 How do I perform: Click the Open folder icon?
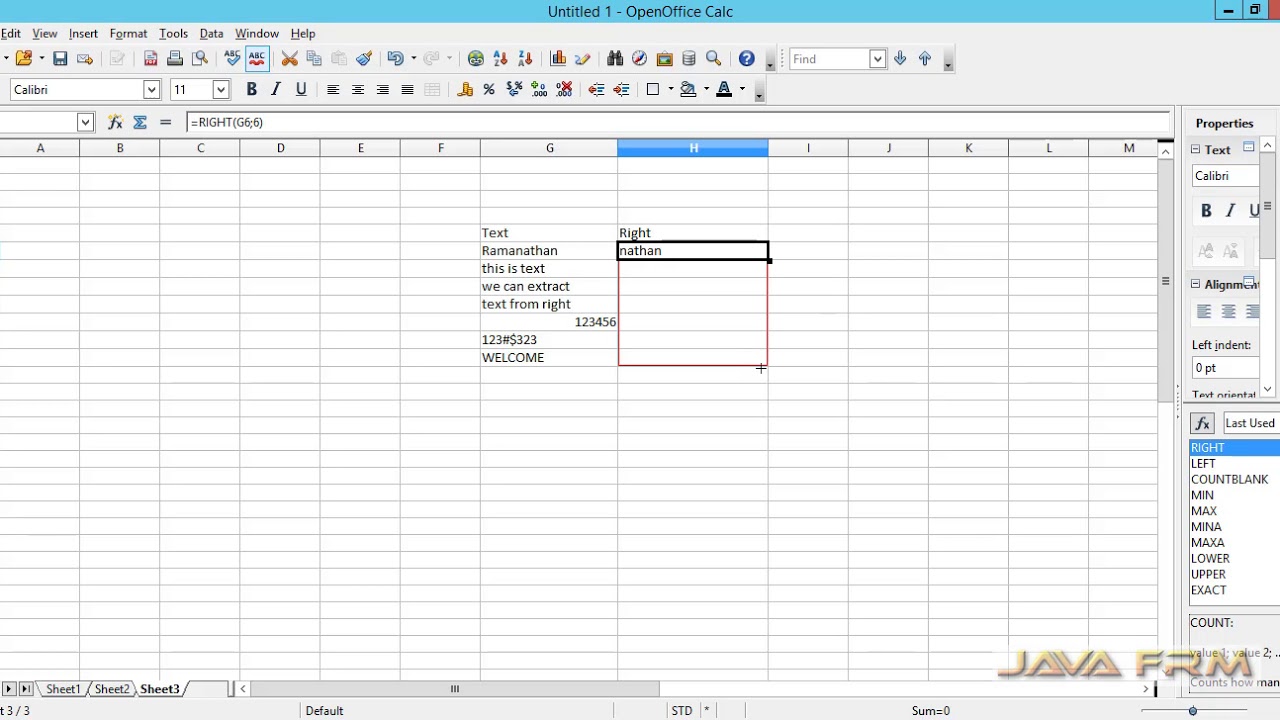23,59
